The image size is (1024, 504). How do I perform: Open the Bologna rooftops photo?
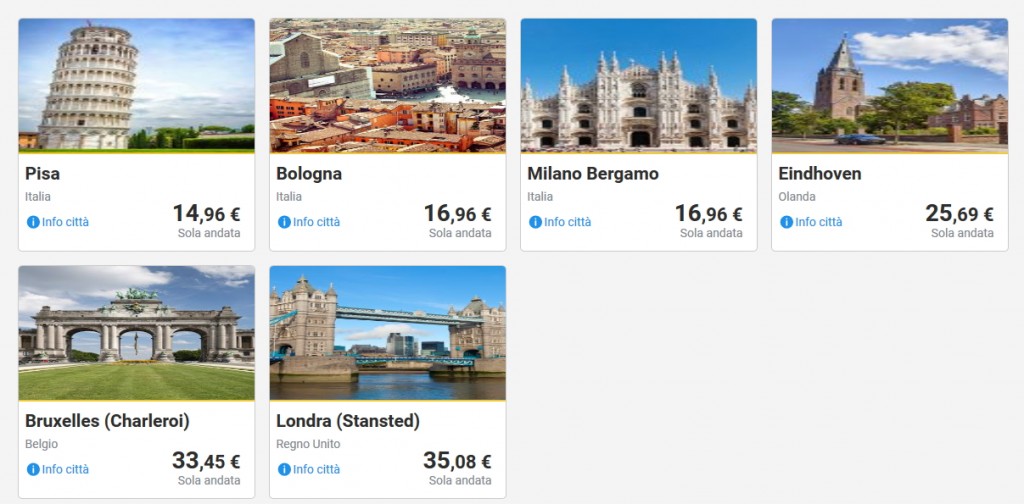(x=387, y=85)
